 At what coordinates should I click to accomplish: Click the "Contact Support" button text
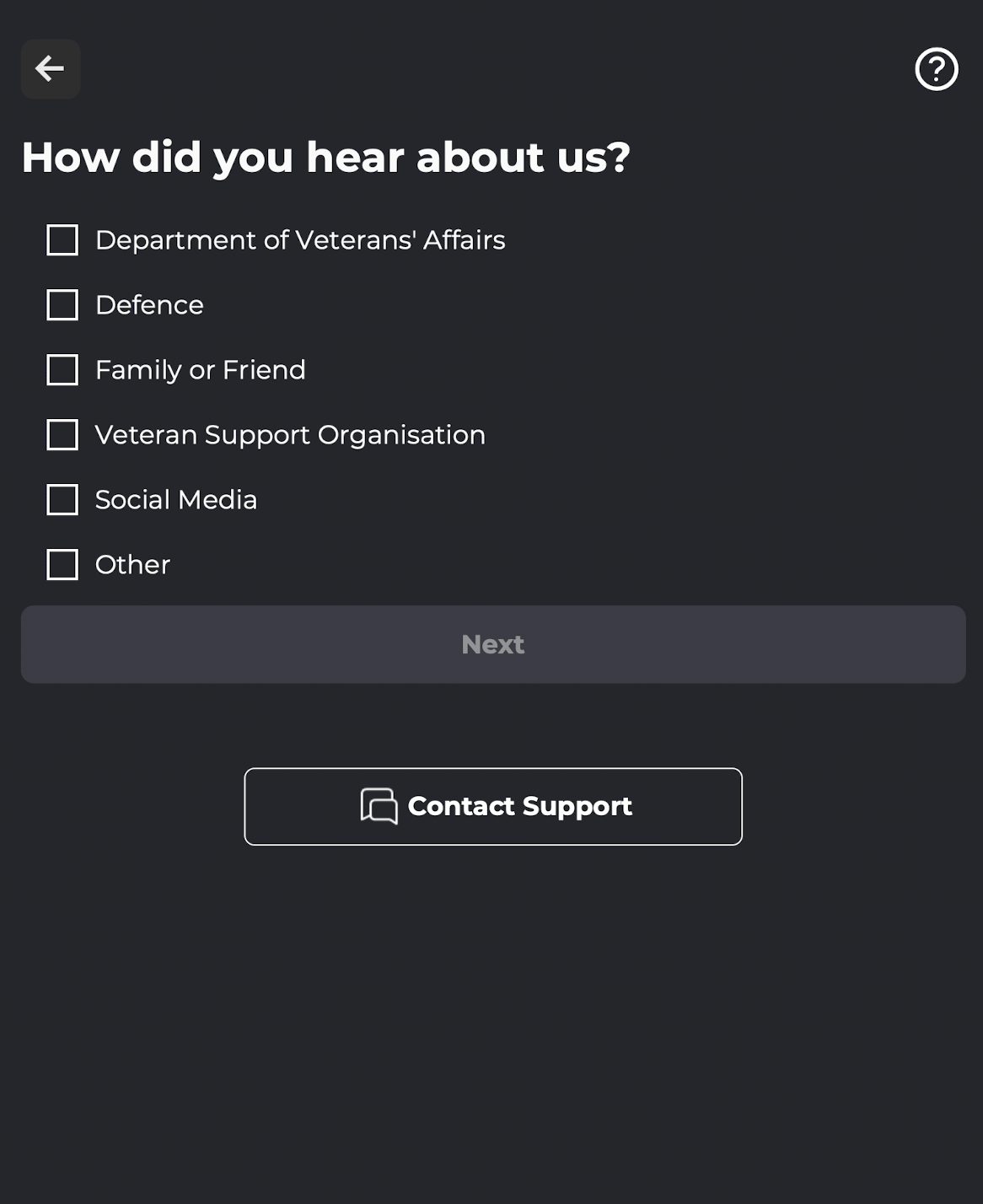520,807
